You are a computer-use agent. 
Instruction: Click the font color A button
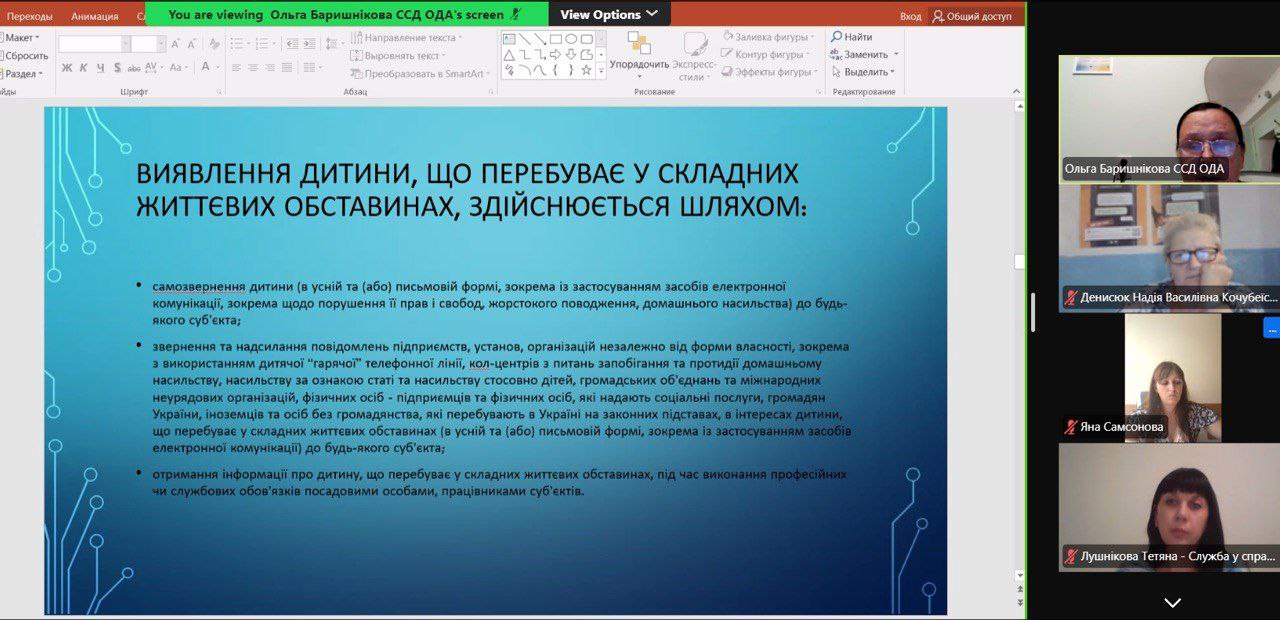[205, 68]
